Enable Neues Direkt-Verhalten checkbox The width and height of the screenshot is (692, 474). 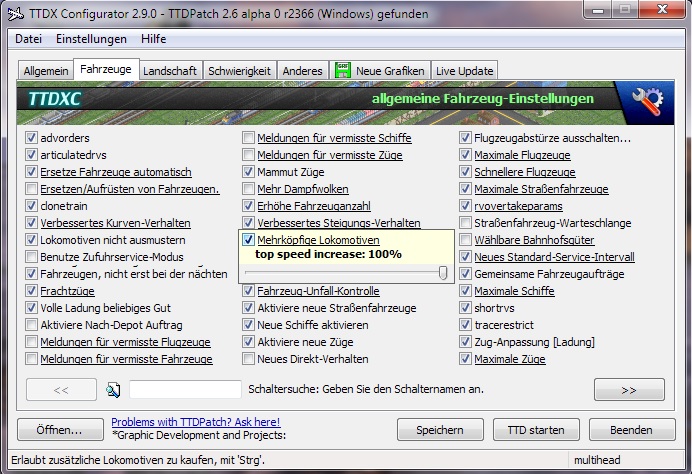tap(248, 359)
